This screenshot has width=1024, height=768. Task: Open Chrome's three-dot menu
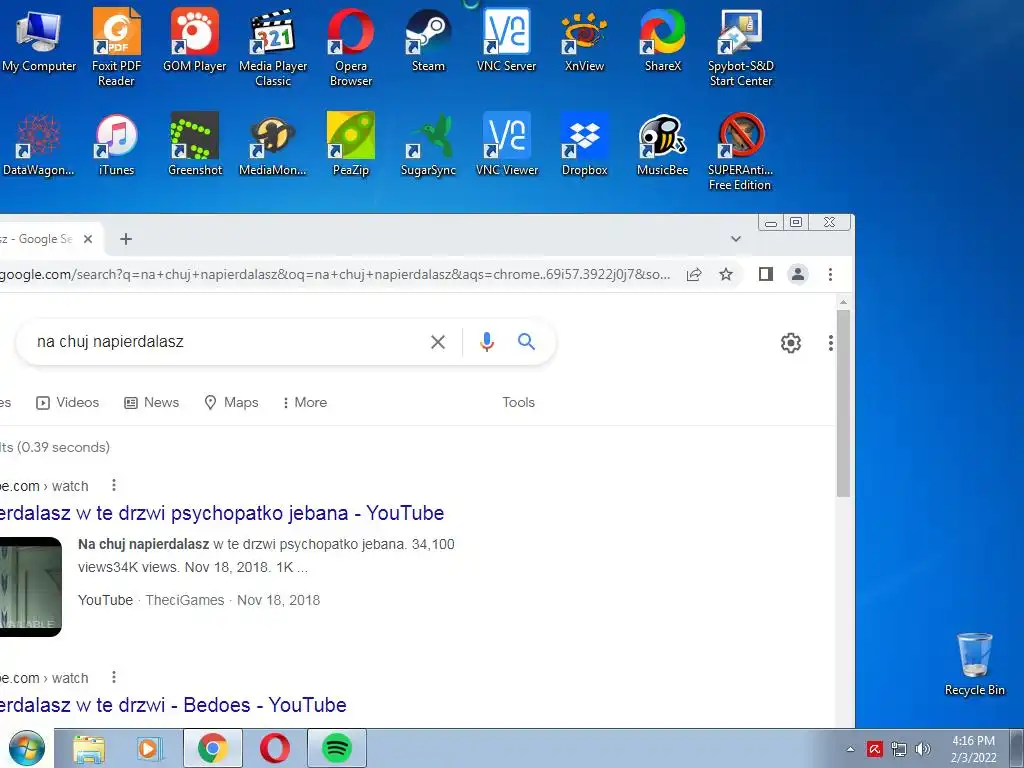coord(830,274)
